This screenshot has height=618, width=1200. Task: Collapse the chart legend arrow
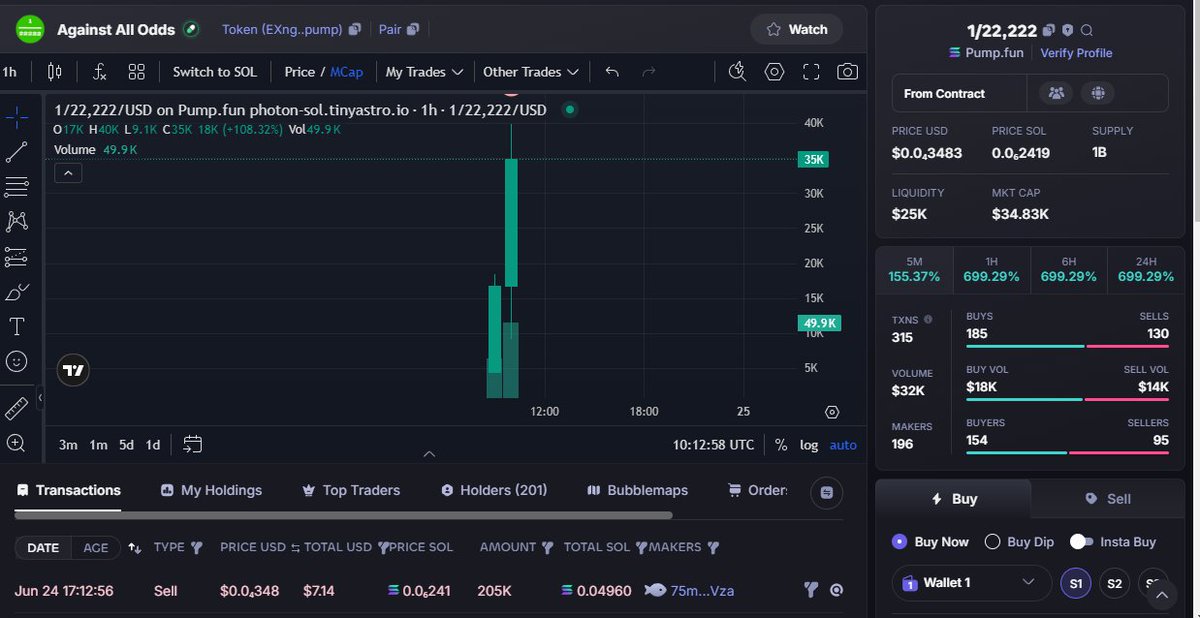pos(68,173)
